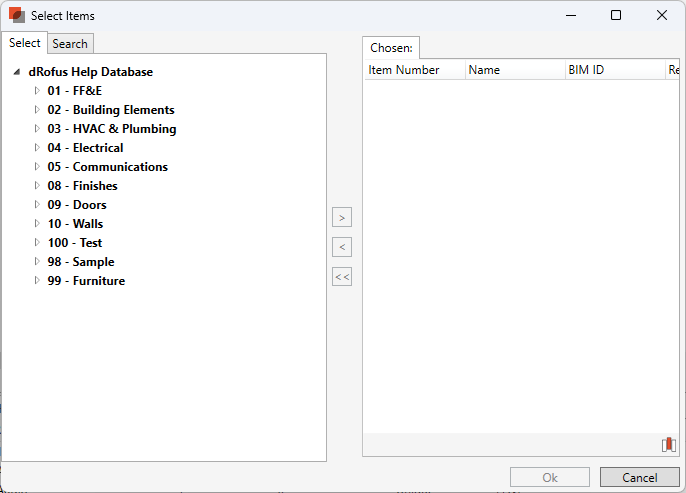The image size is (686, 493).
Task: Click the BIM ID column header
Action: tap(586, 70)
